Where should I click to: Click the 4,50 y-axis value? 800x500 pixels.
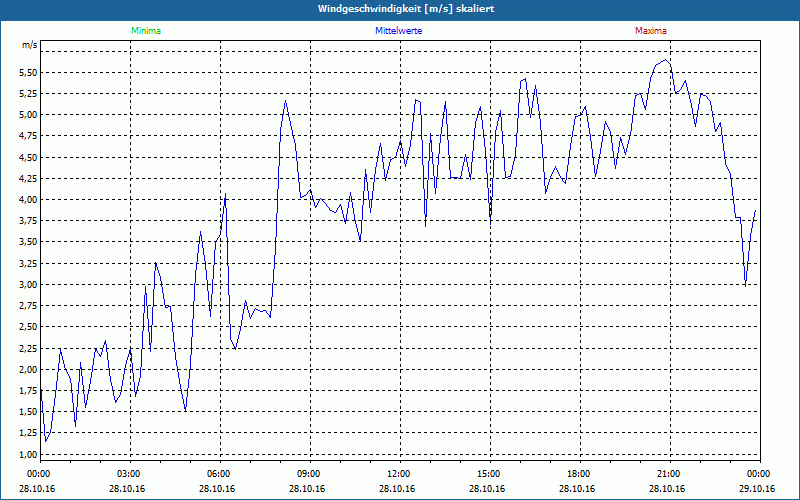(x=29, y=158)
